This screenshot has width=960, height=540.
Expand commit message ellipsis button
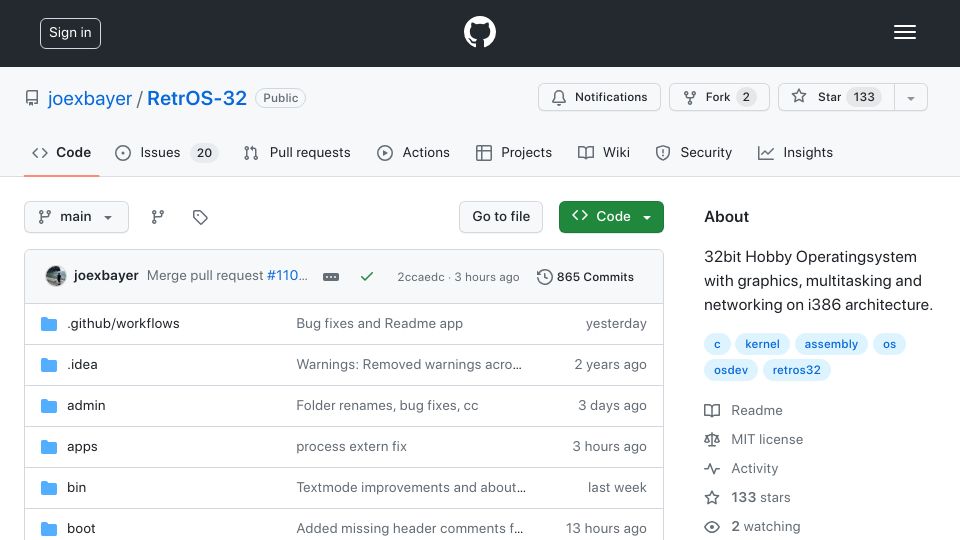coord(331,277)
